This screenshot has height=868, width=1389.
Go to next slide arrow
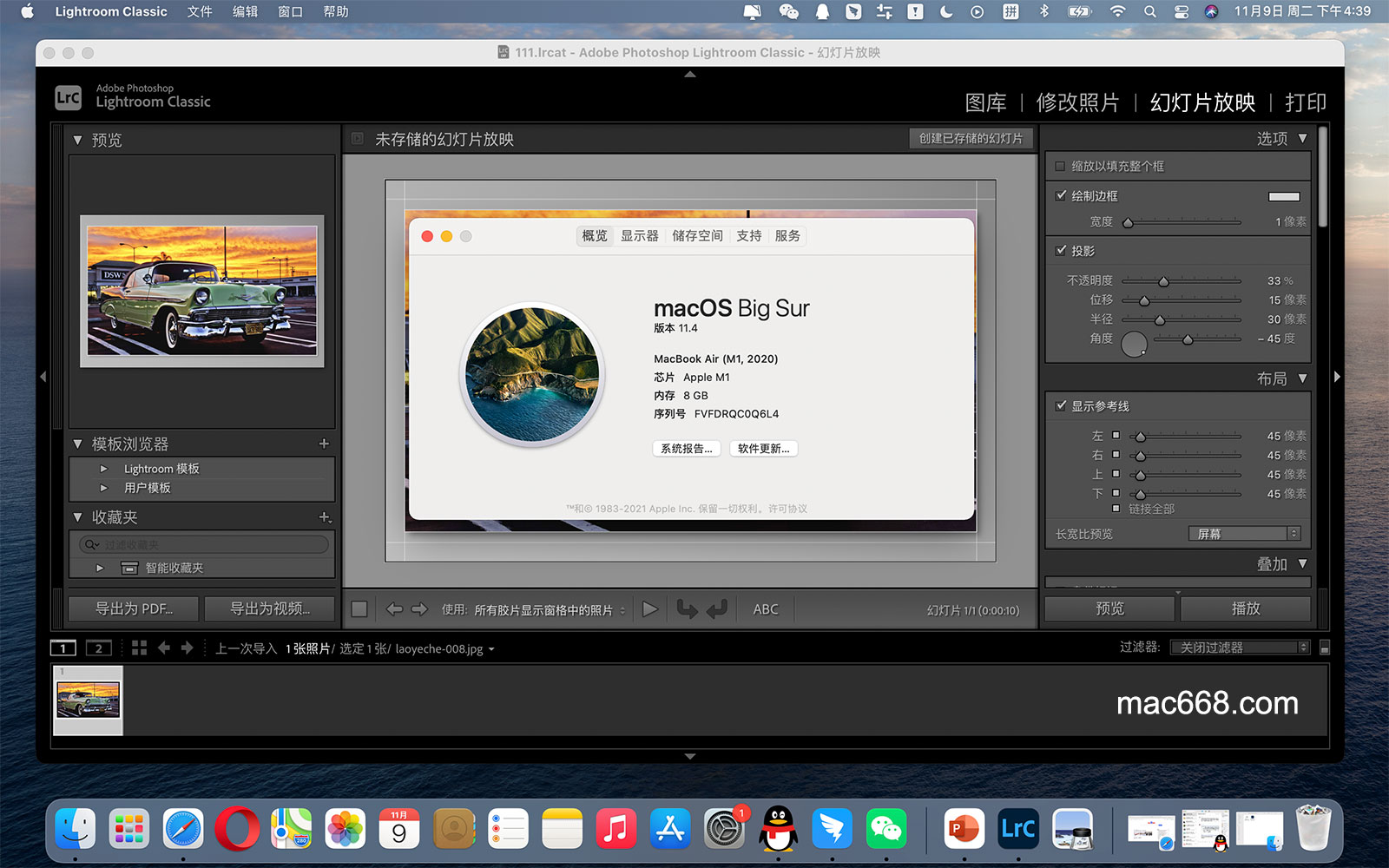click(x=419, y=609)
